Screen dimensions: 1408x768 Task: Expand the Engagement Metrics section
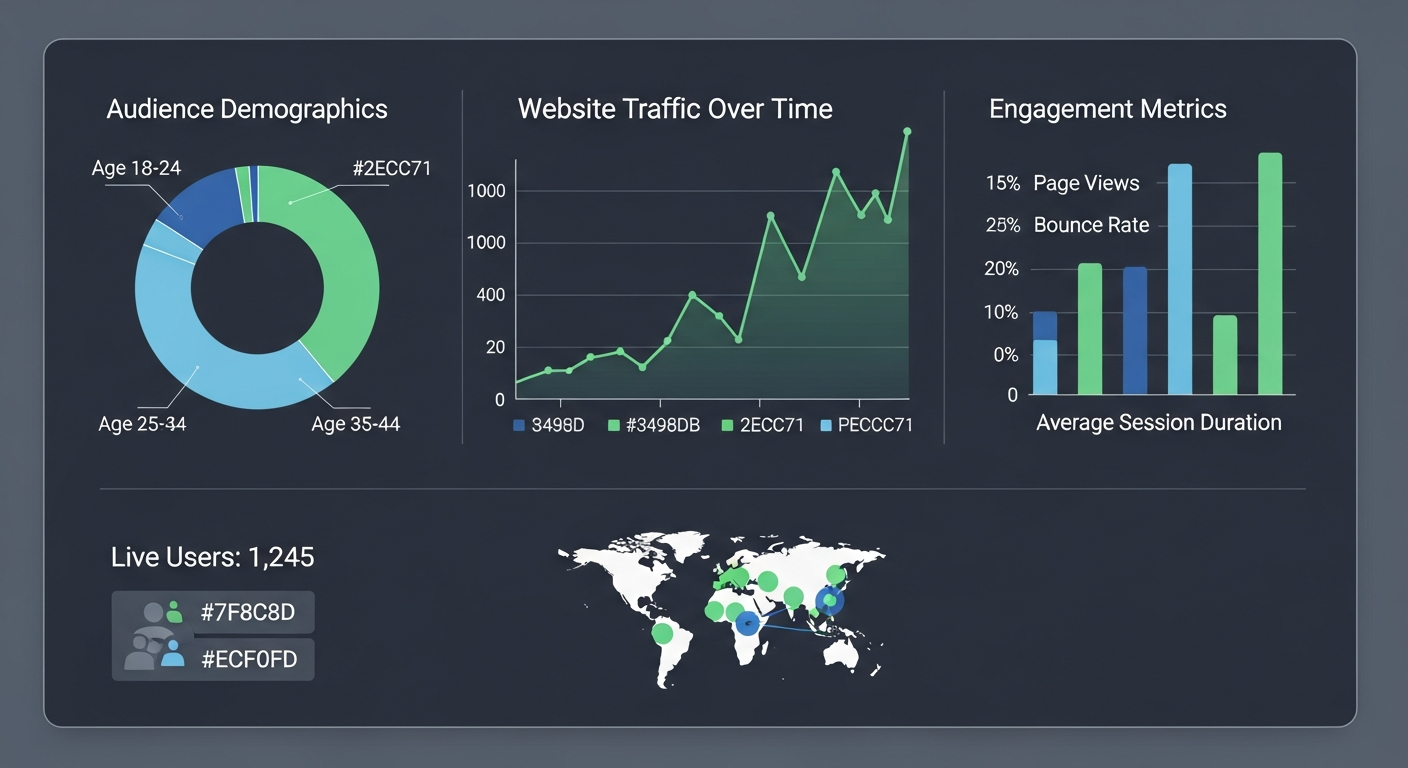[x=1107, y=108]
